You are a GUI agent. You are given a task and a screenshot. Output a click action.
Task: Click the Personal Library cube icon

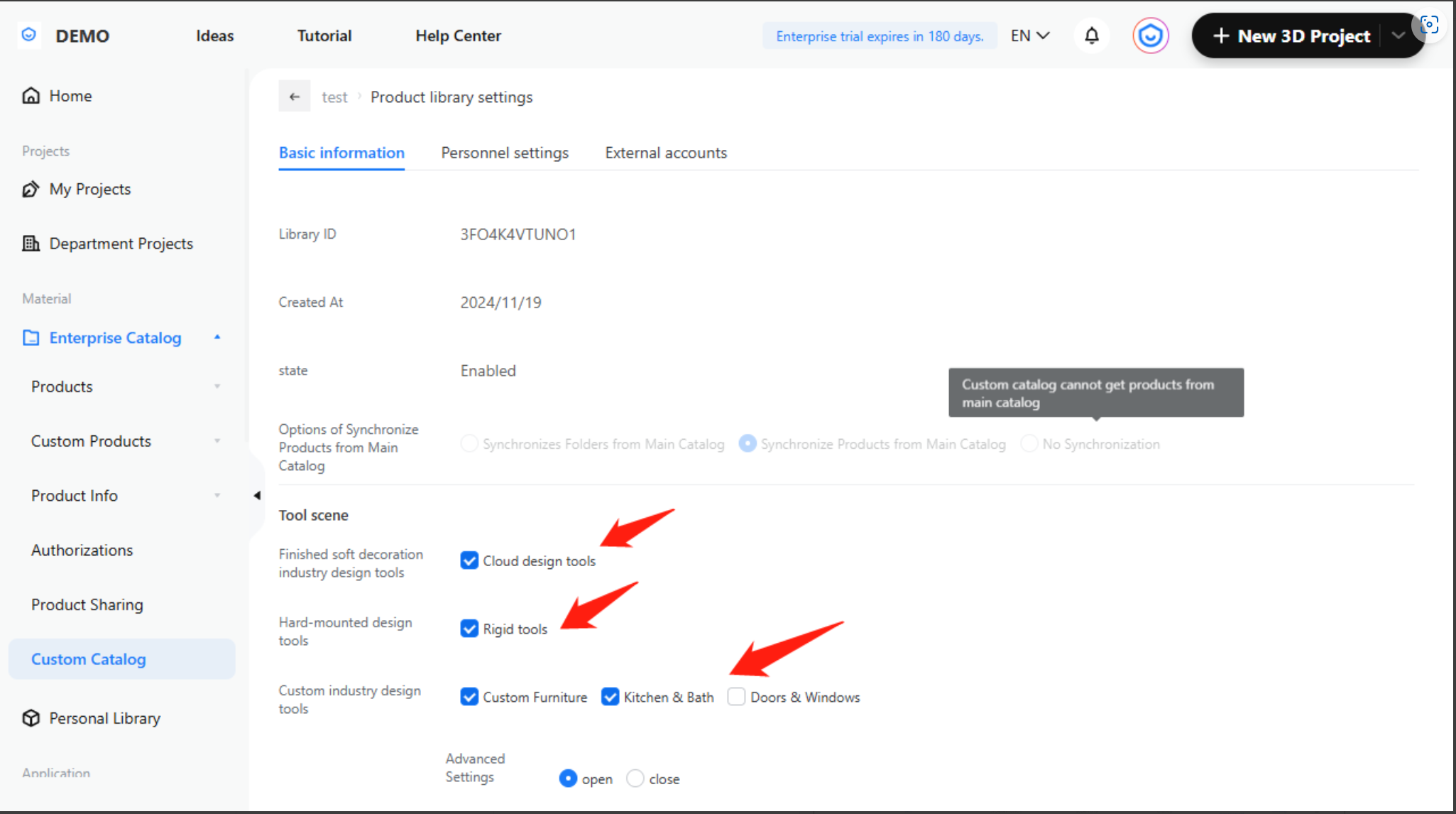[x=31, y=718]
